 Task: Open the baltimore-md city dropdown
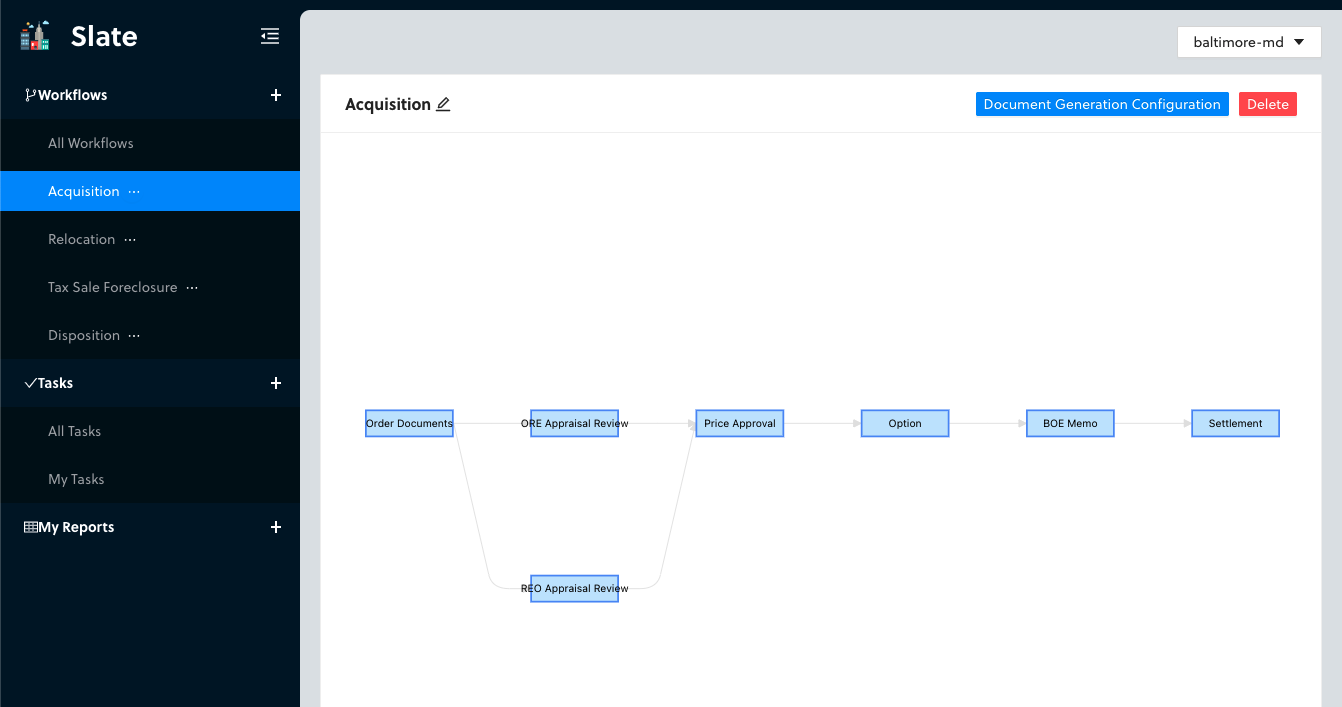pyautogui.click(x=1249, y=43)
